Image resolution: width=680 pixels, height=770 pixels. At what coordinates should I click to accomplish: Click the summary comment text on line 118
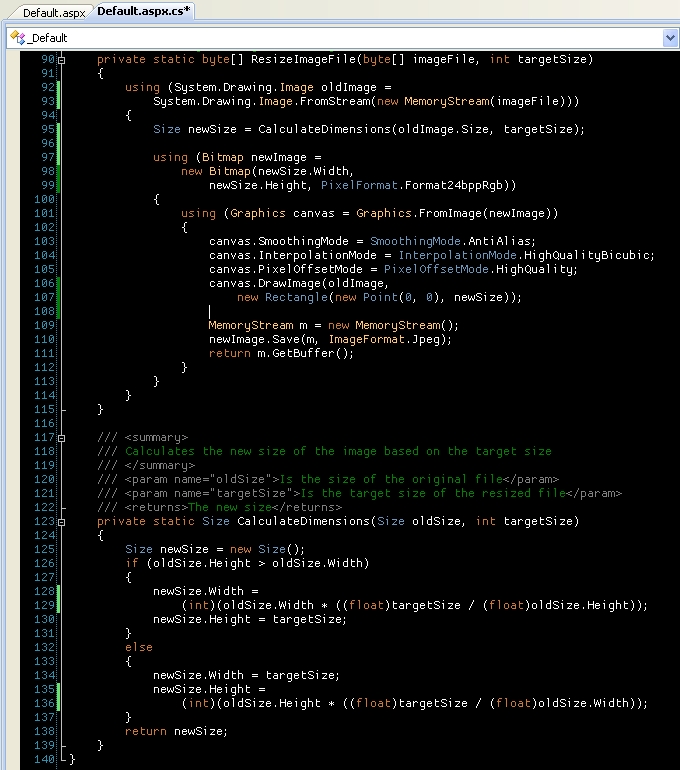[x=338, y=451]
